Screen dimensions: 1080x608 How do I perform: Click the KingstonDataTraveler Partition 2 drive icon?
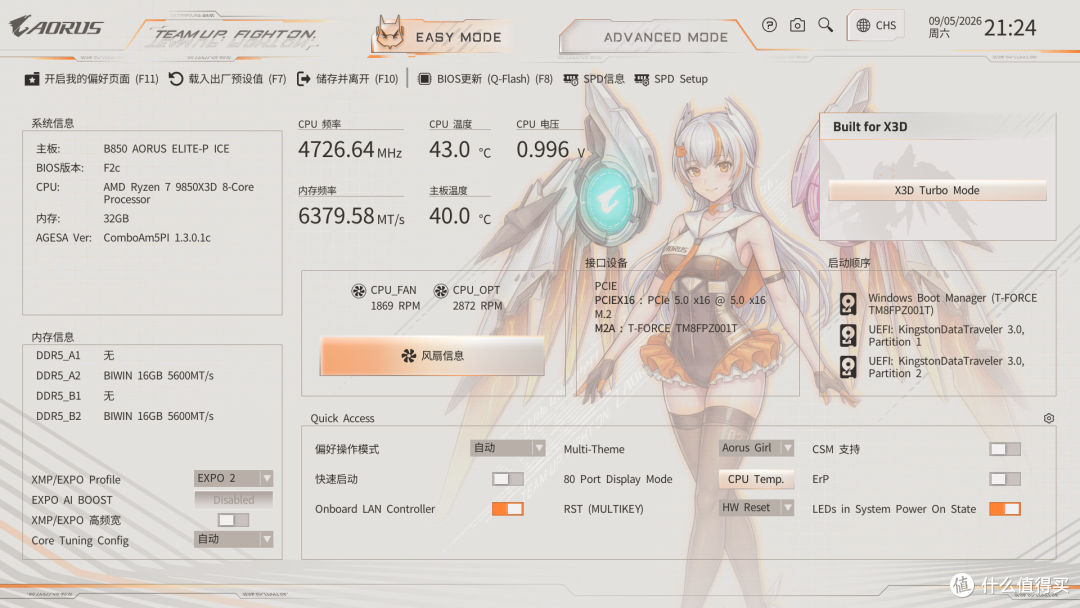point(848,366)
